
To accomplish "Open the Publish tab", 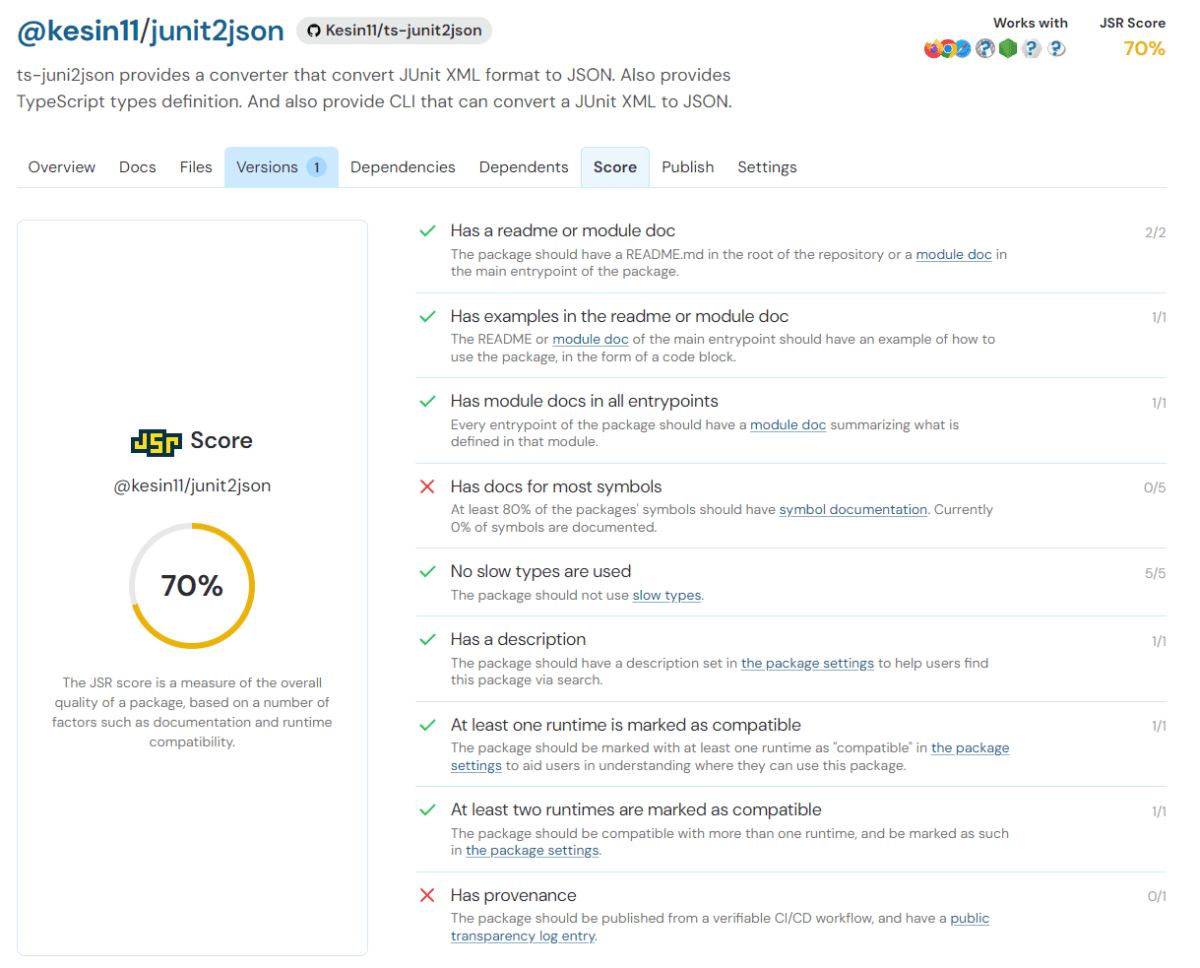I will point(688,167).
